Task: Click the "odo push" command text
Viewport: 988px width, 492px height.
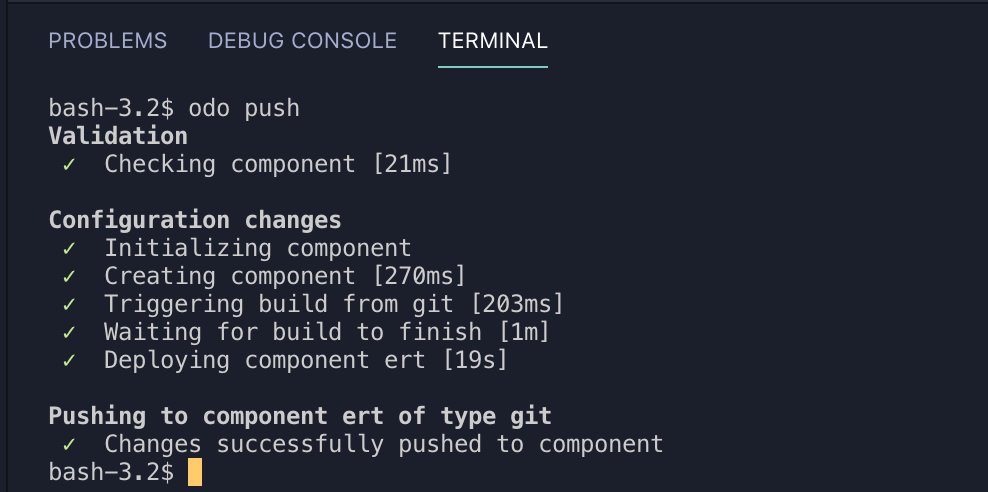Action: [244, 108]
